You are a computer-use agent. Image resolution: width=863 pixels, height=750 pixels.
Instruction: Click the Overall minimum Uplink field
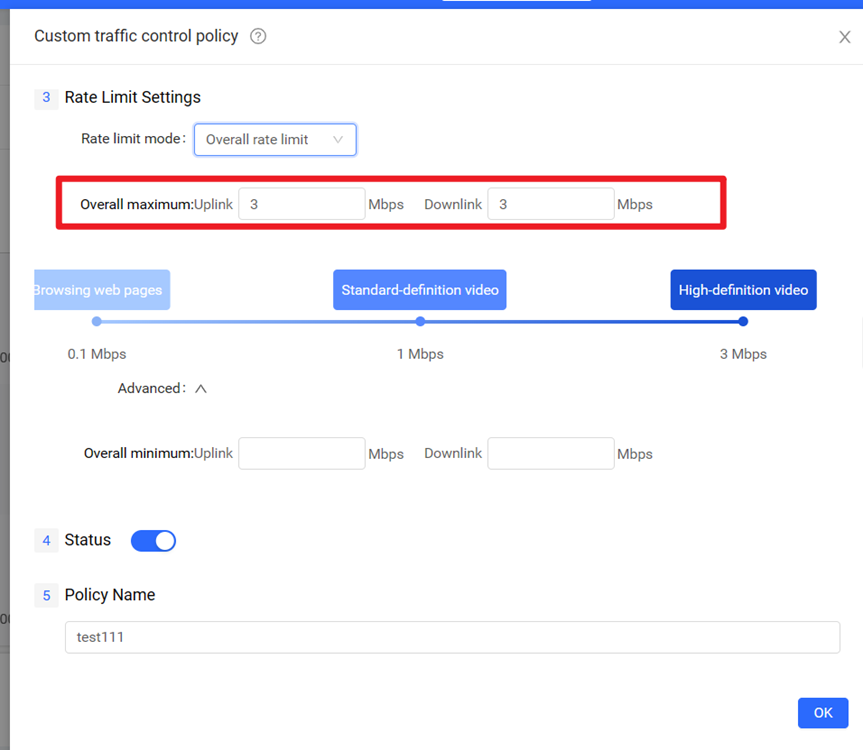pos(301,453)
